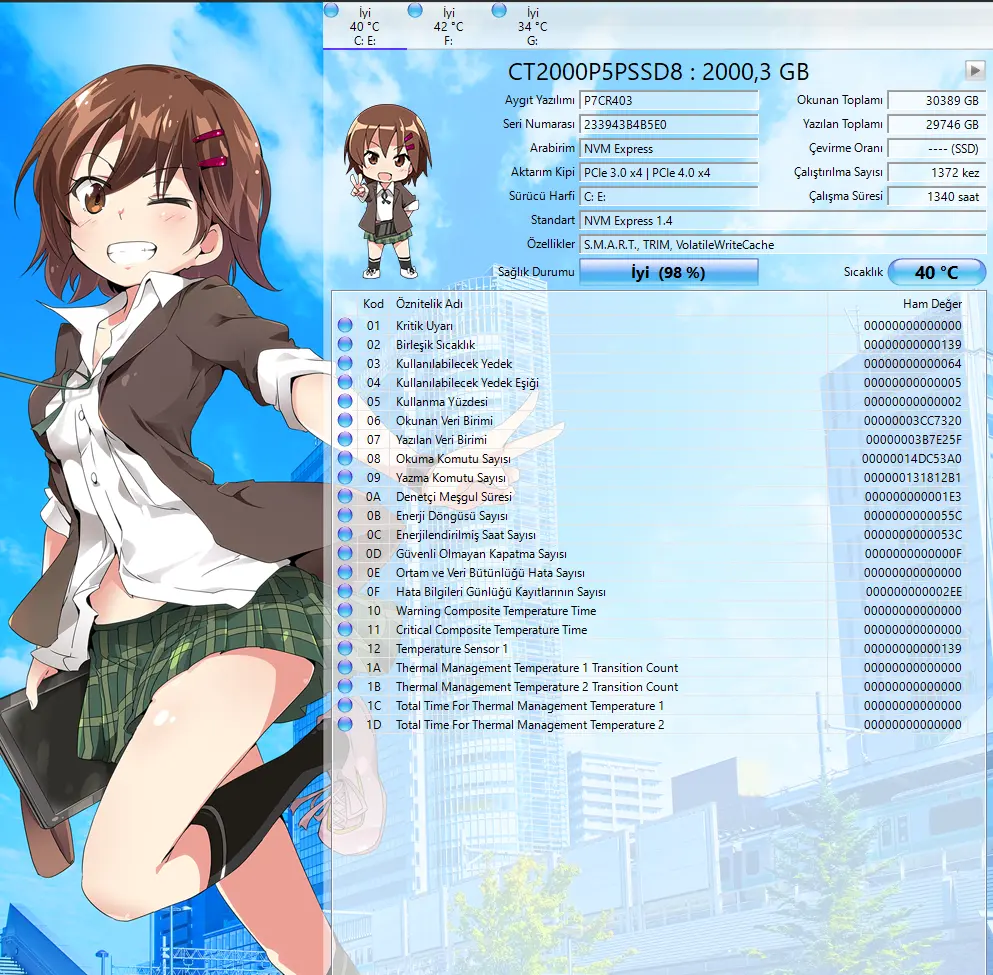Click the Sürücü Harfi field C: E:
Viewport: 993px width, 975px height.
(669, 197)
